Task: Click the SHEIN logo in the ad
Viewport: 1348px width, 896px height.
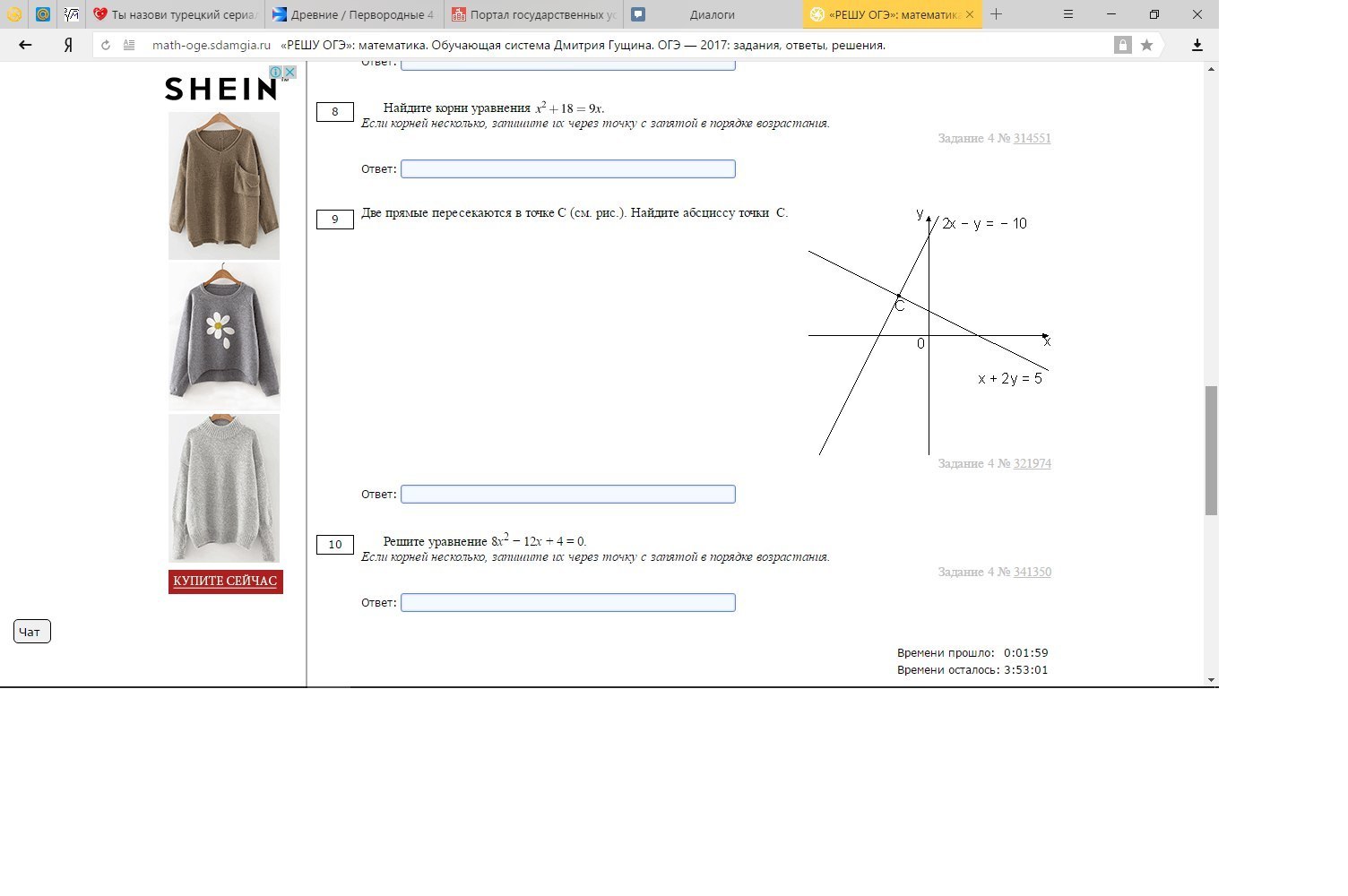Action: (220, 89)
